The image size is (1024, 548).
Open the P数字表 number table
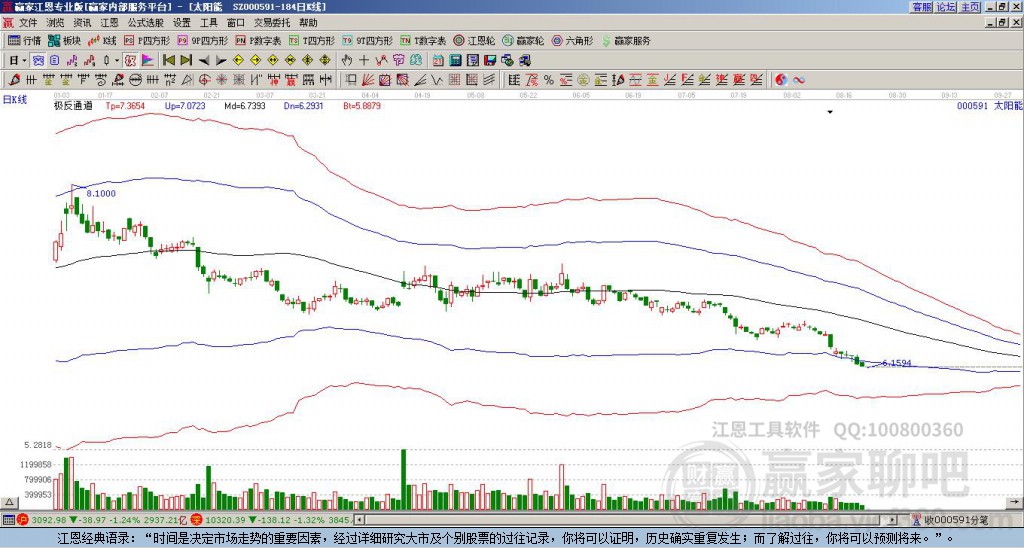(x=259, y=40)
